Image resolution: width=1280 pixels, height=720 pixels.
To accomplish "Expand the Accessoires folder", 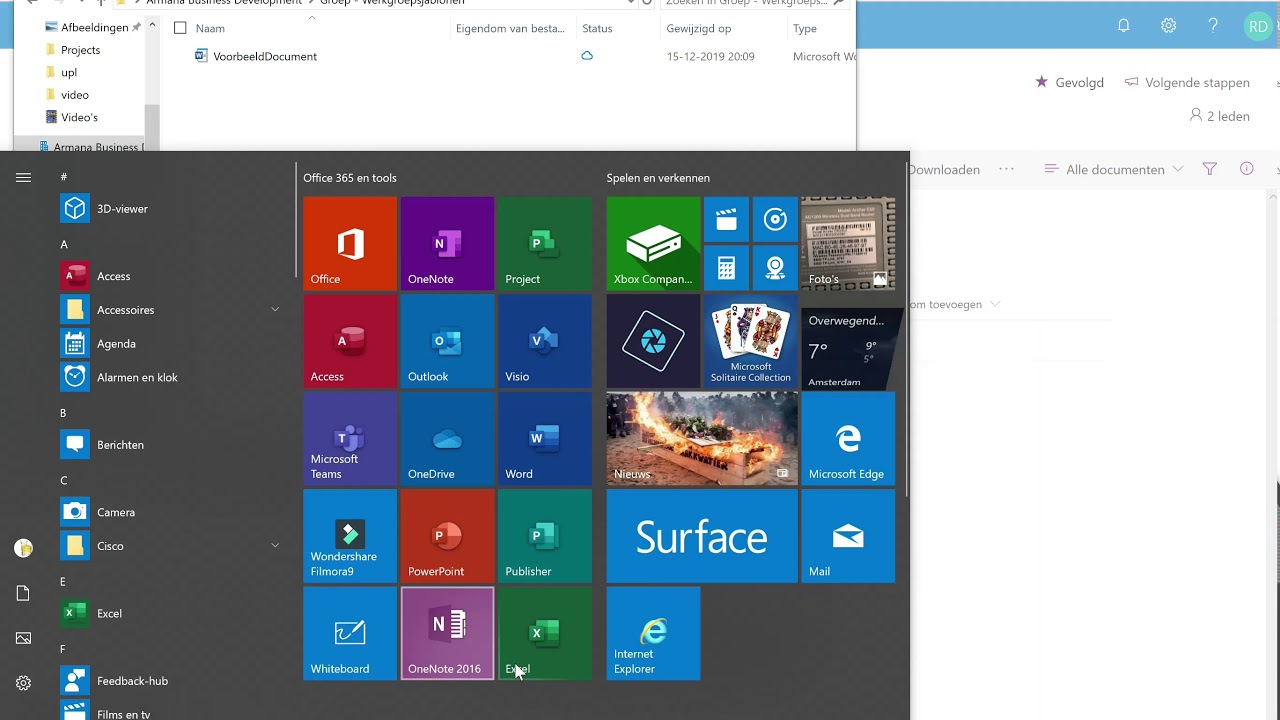I will (x=170, y=310).
